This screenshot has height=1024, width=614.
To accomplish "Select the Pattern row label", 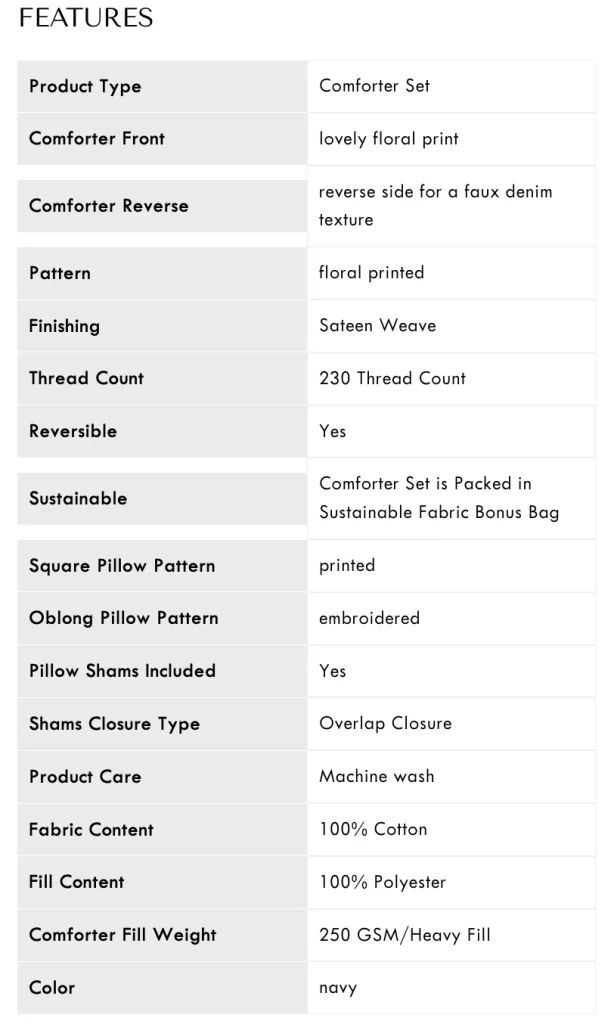I will click(x=59, y=273).
